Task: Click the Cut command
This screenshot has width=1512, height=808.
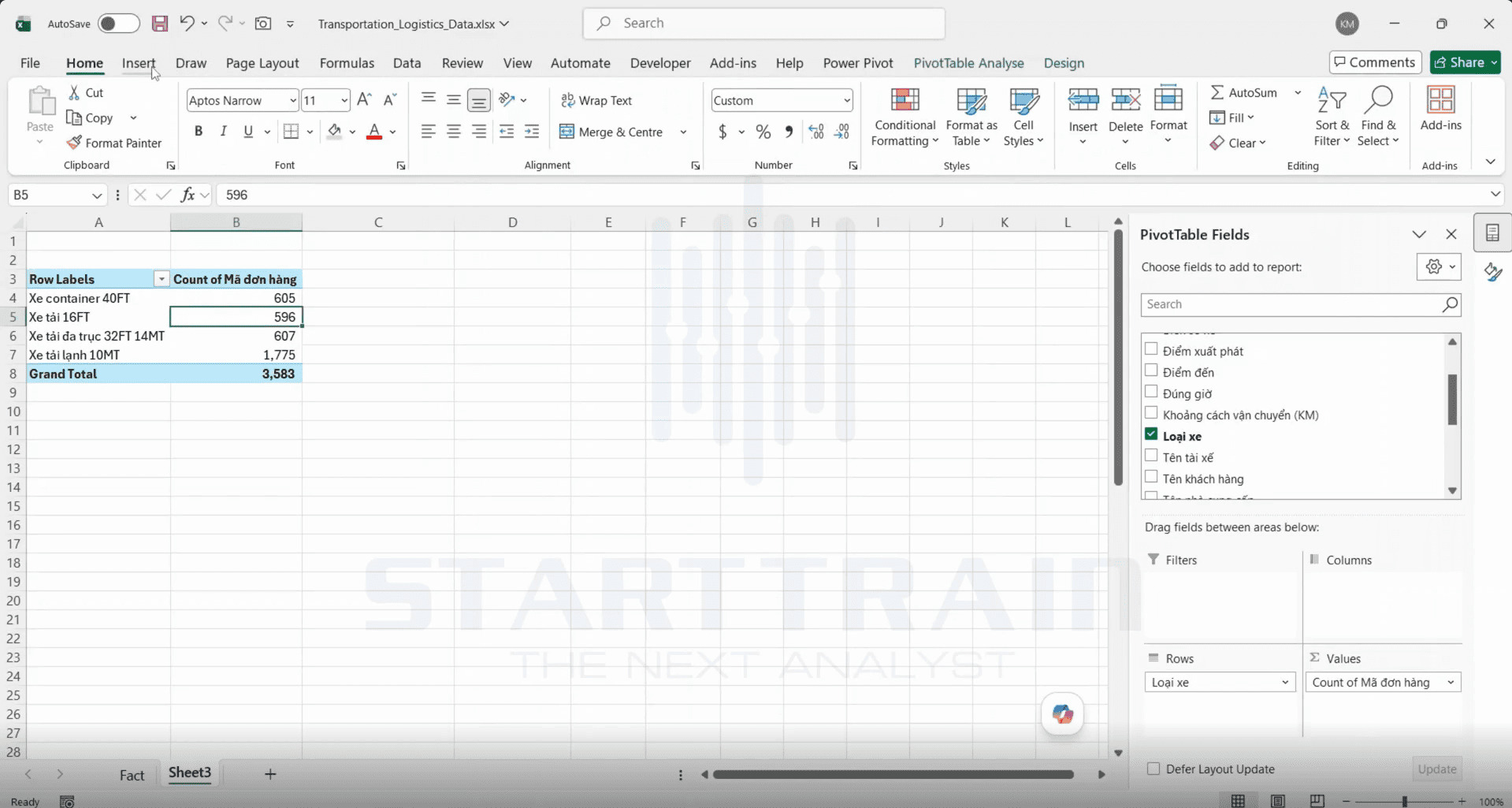Action: [x=86, y=92]
